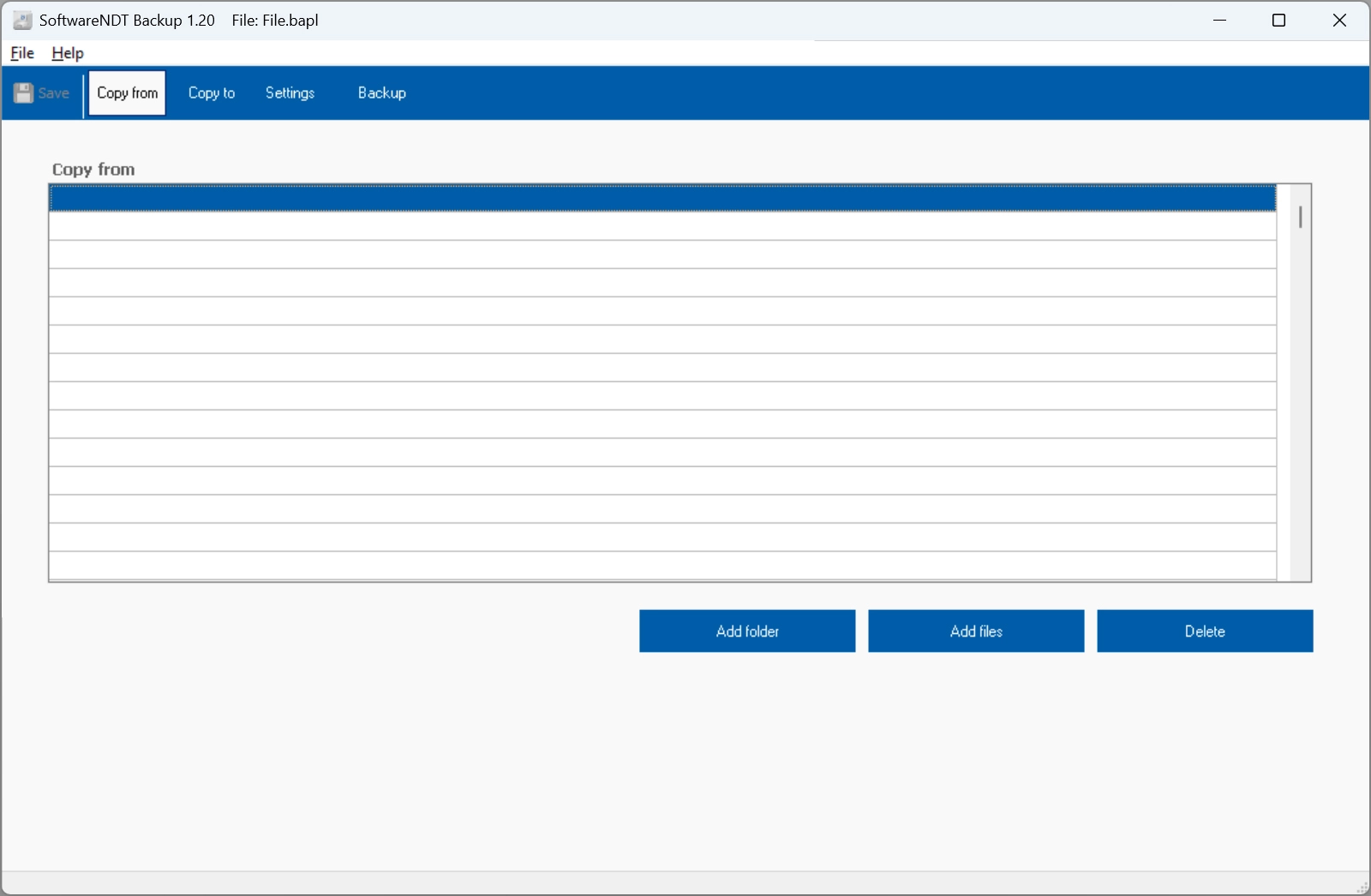Open the Help menu
This screenshot has width=1371, height=896.
[68, 53]
